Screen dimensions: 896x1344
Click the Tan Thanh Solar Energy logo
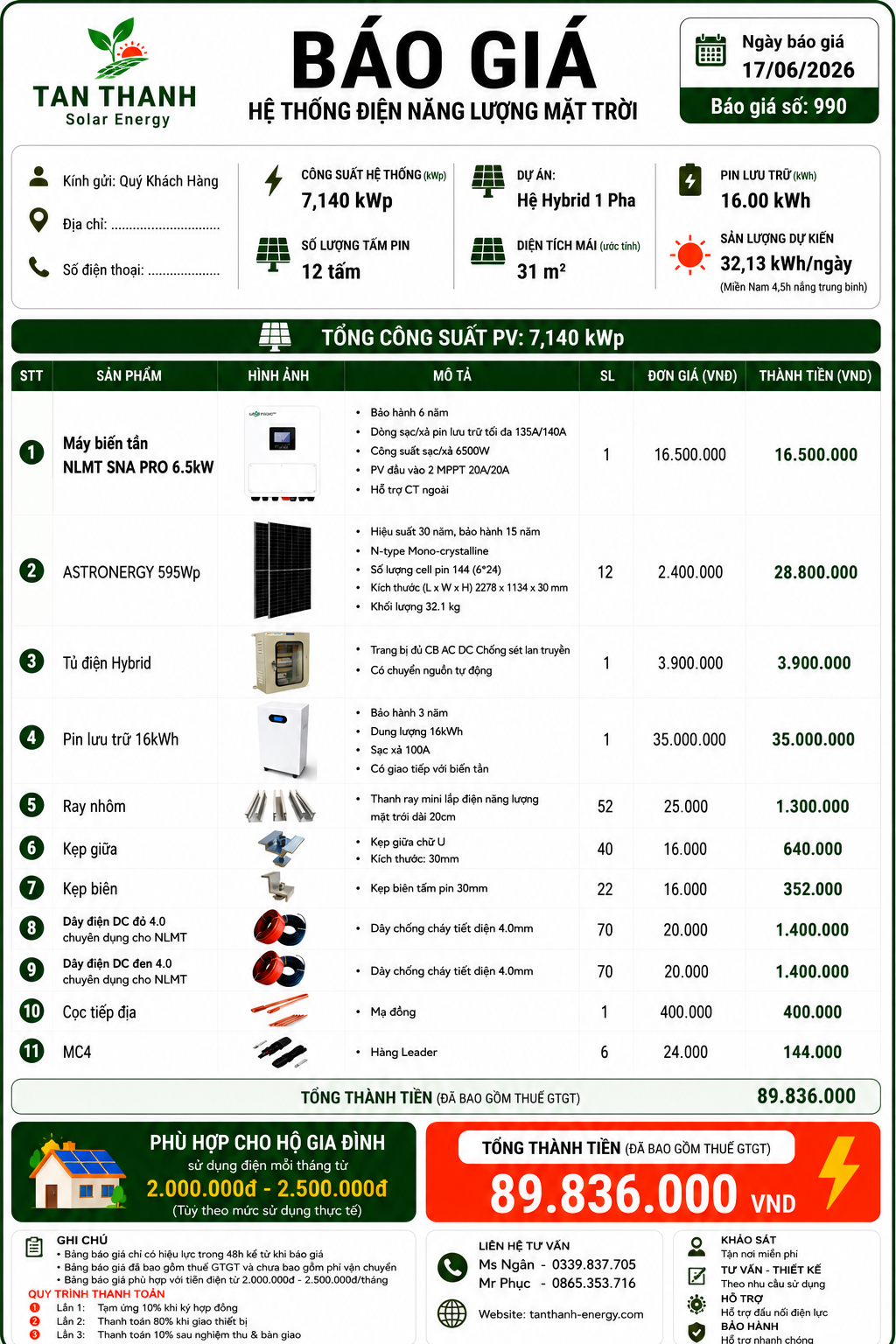(115, 73)
